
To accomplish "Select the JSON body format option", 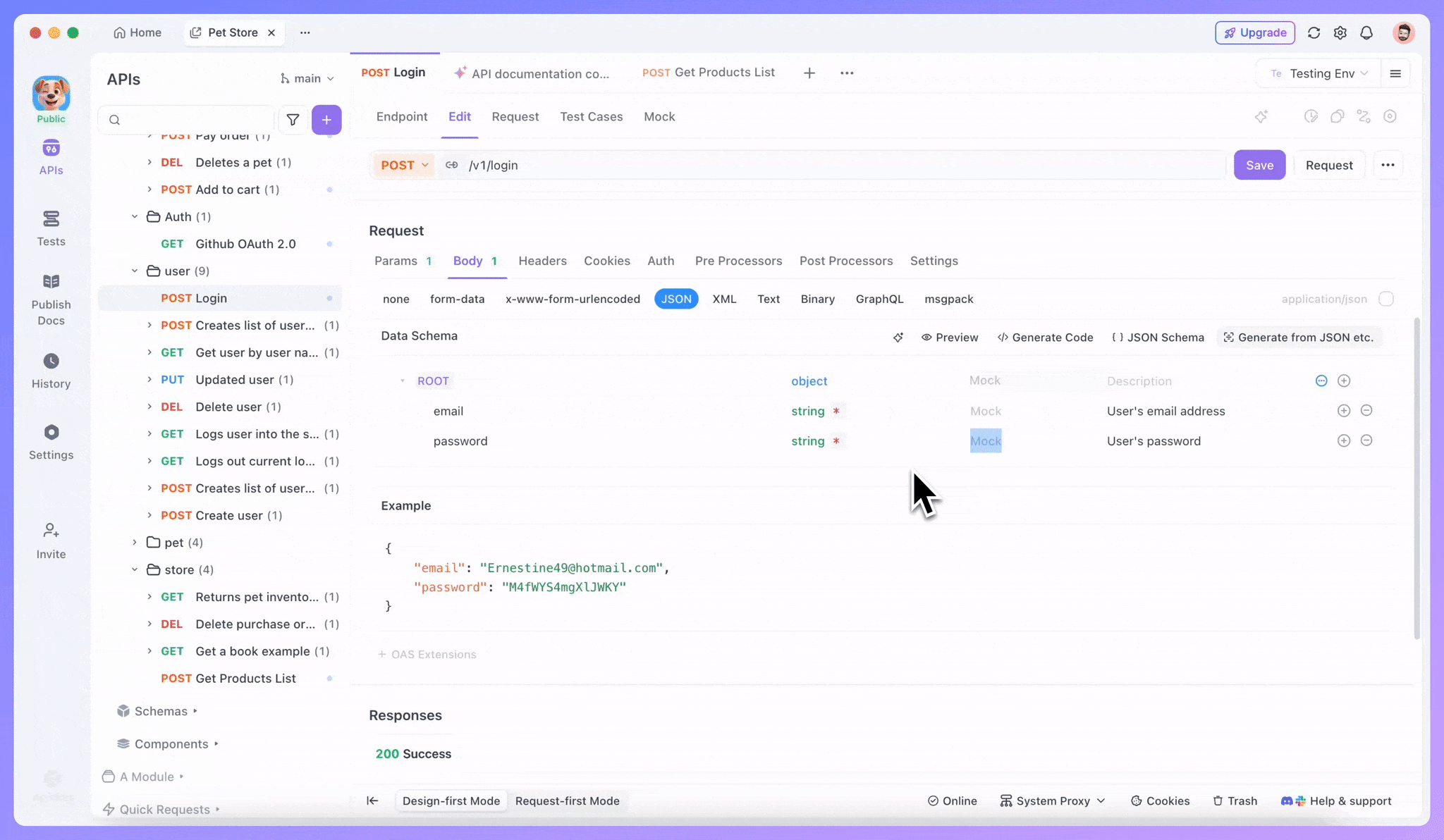I will click(x=675, y=299).
